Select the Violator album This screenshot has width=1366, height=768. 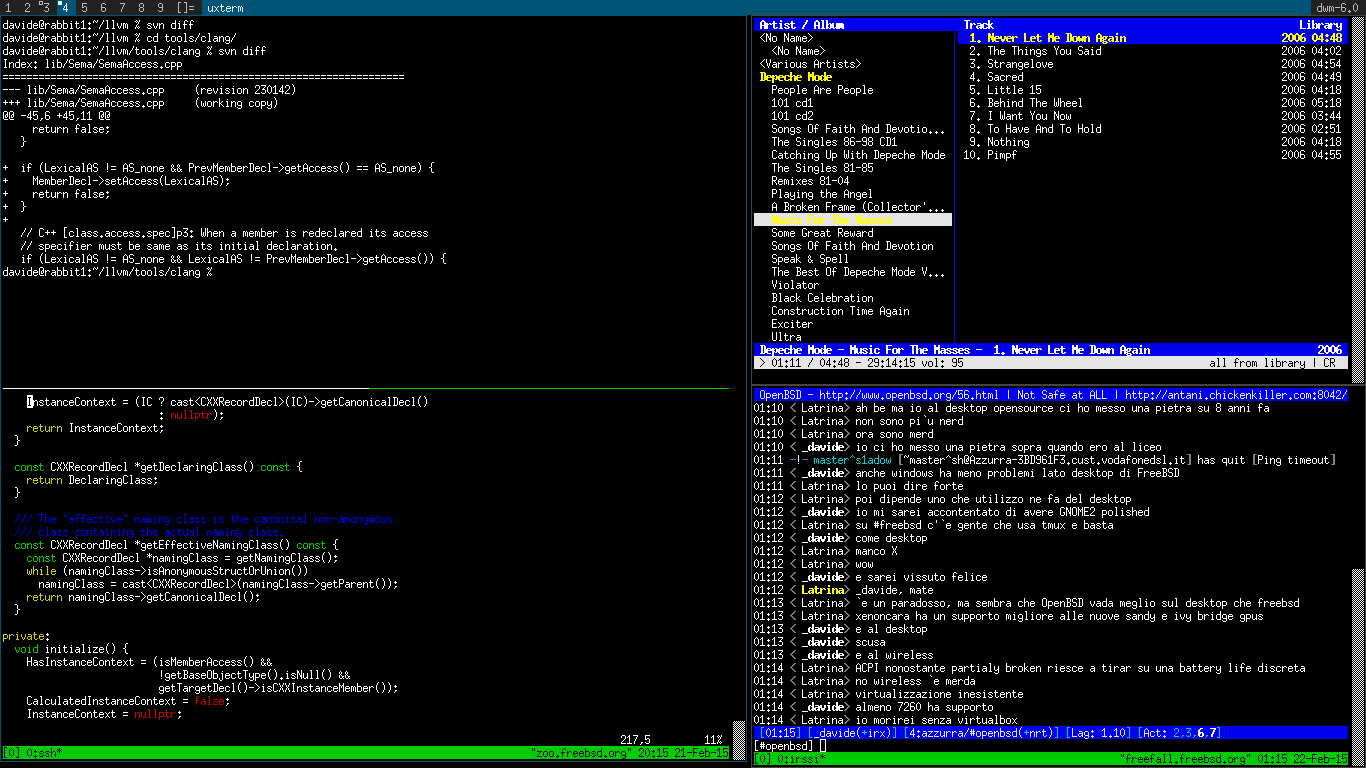point(795,285)
